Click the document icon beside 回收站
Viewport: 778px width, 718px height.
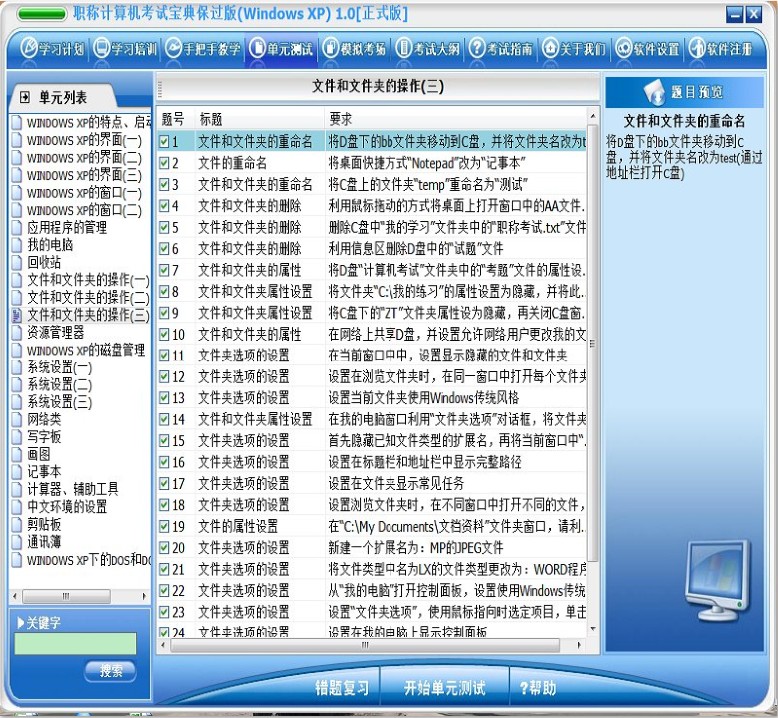pyautogui.click(x=17, y=262)
